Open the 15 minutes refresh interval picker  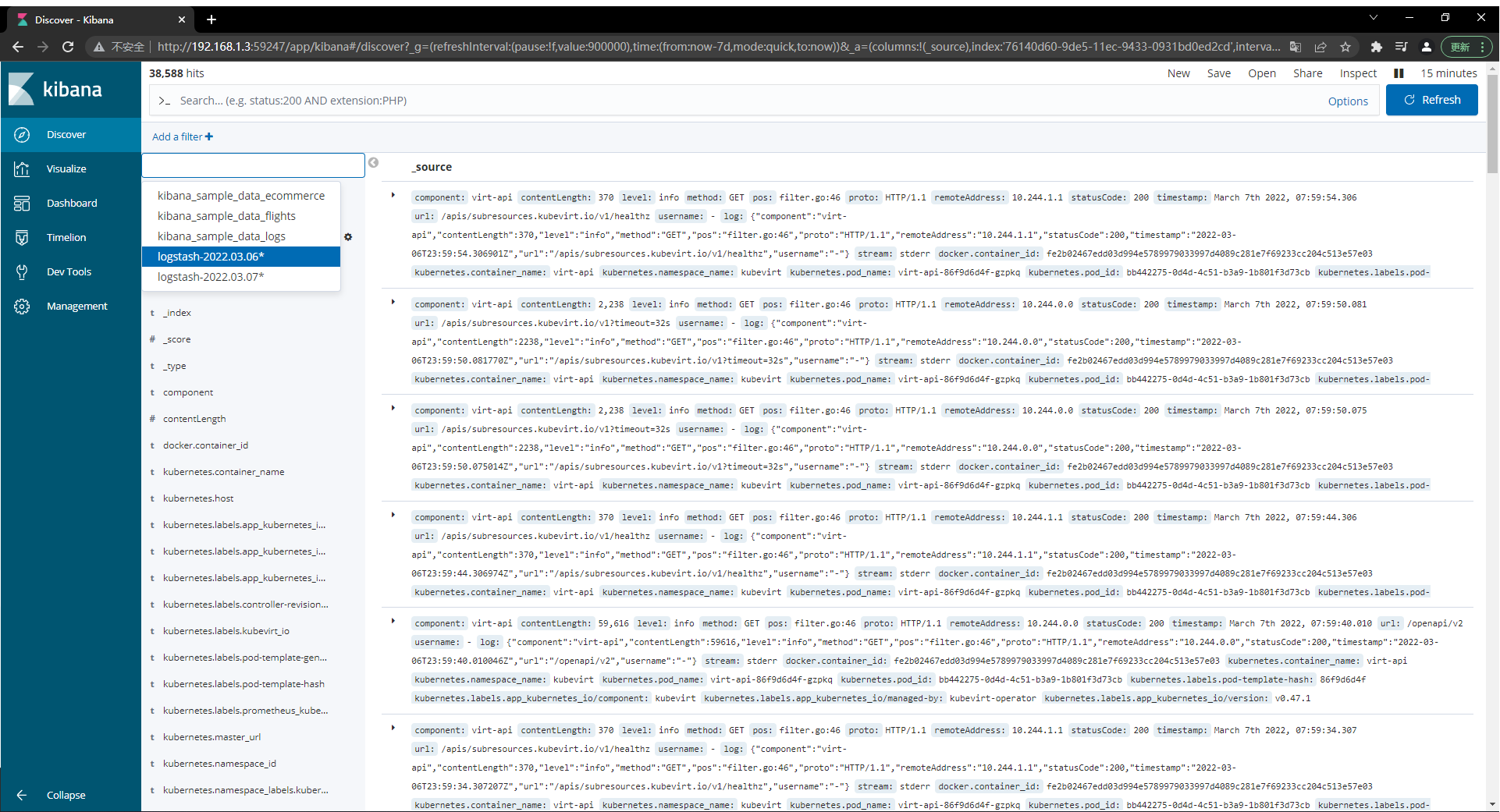[1448, 73]
